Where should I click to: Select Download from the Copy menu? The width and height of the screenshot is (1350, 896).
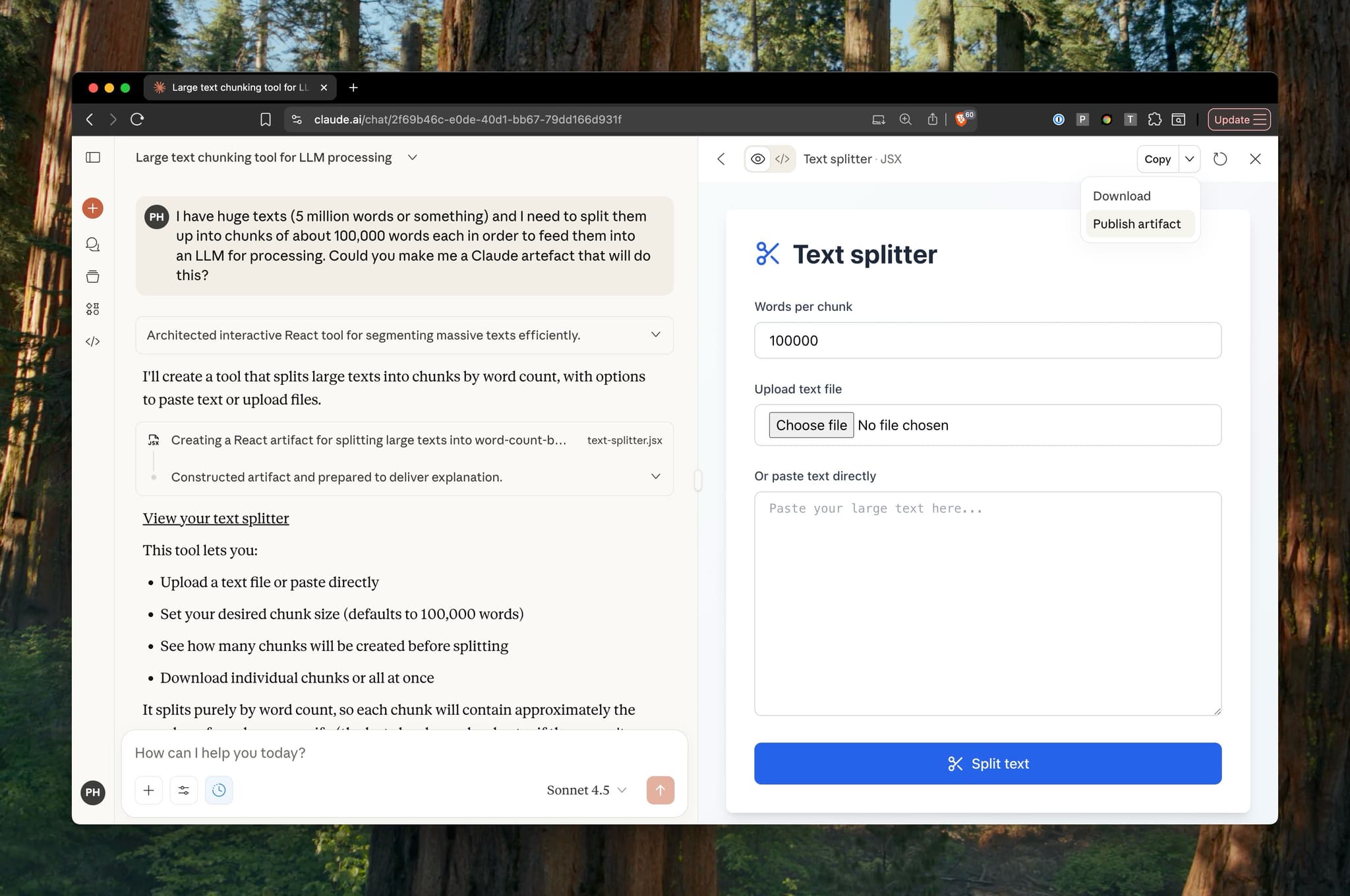coord(1121,196)
